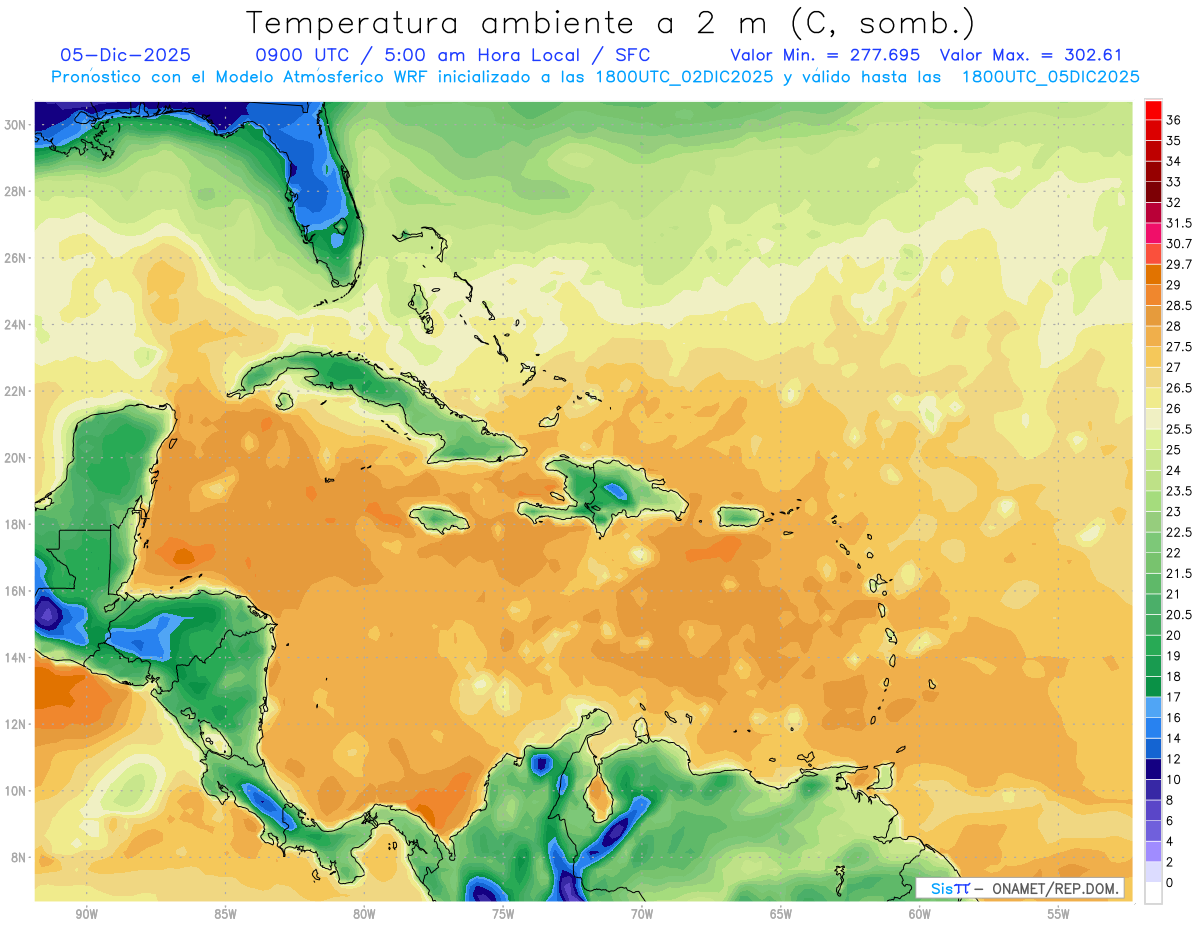Click the latitude label "24N"
This screenshot has width=1200, height=927.
coord(17,324)
